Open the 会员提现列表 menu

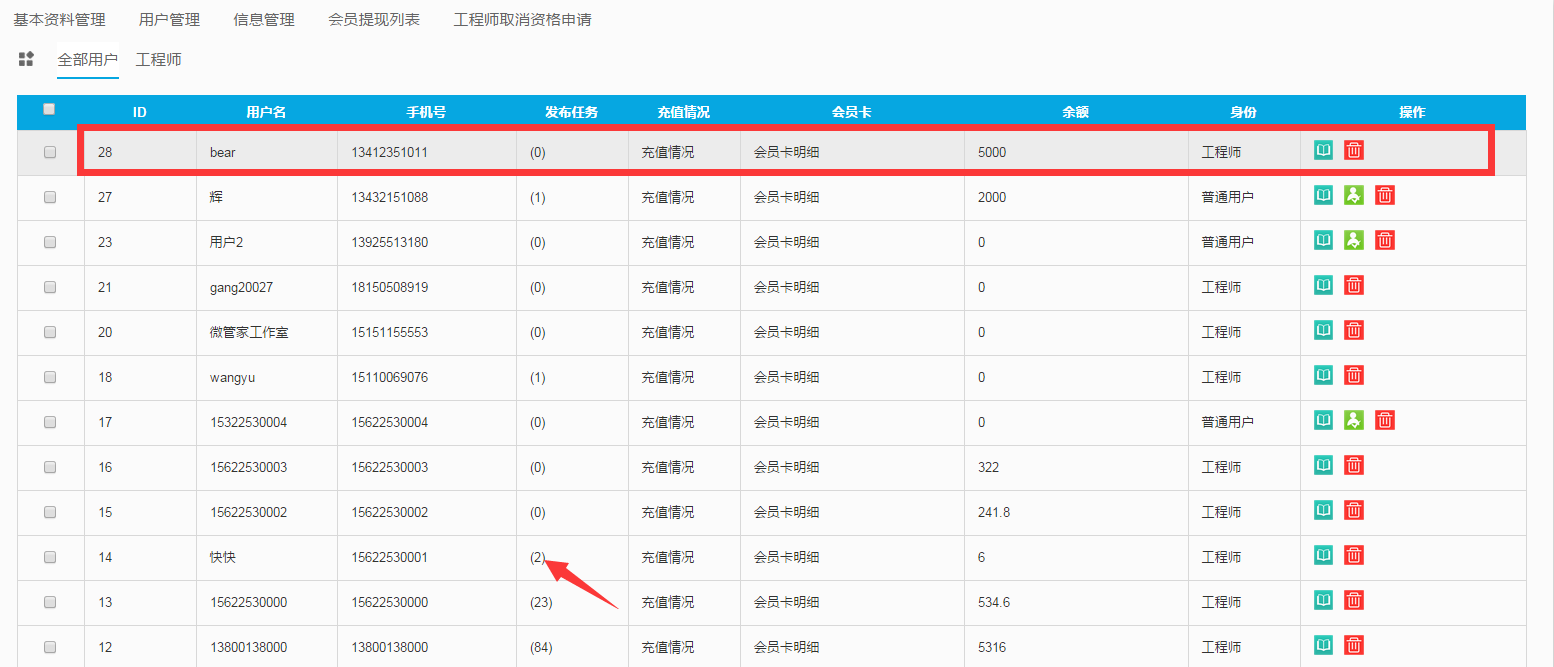point(375,20)
